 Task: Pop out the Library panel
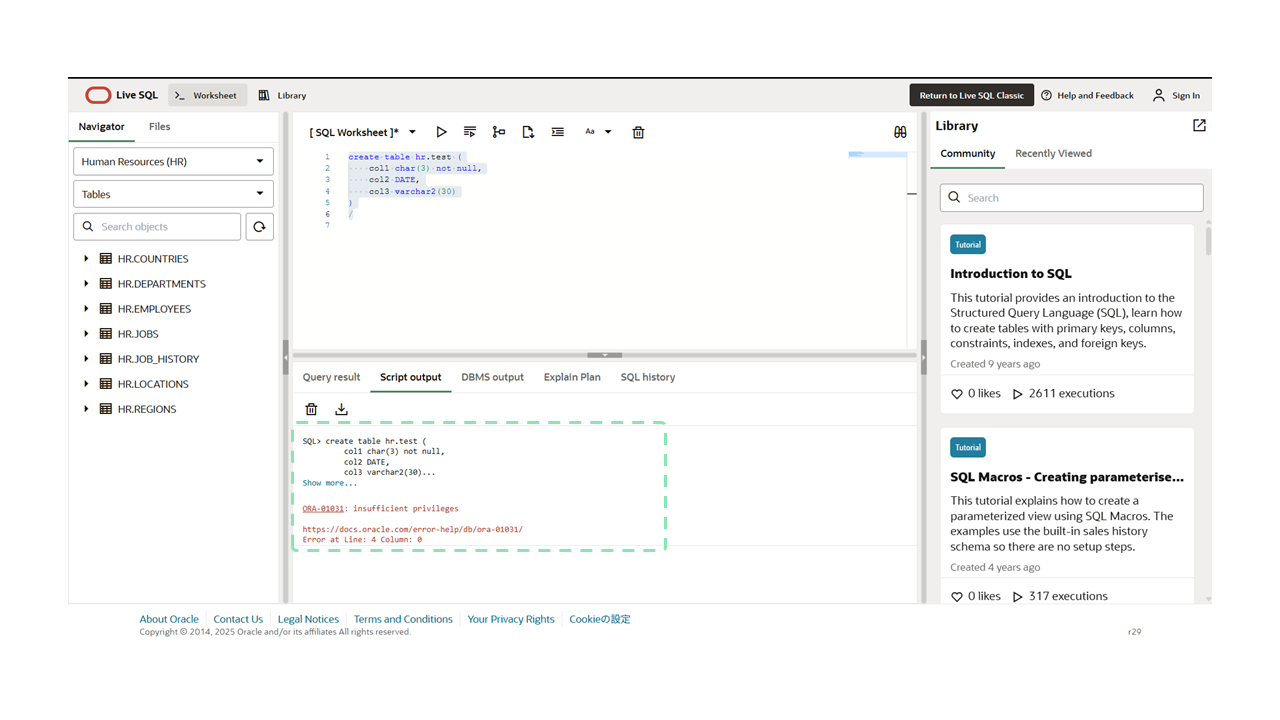(1199, 125)
